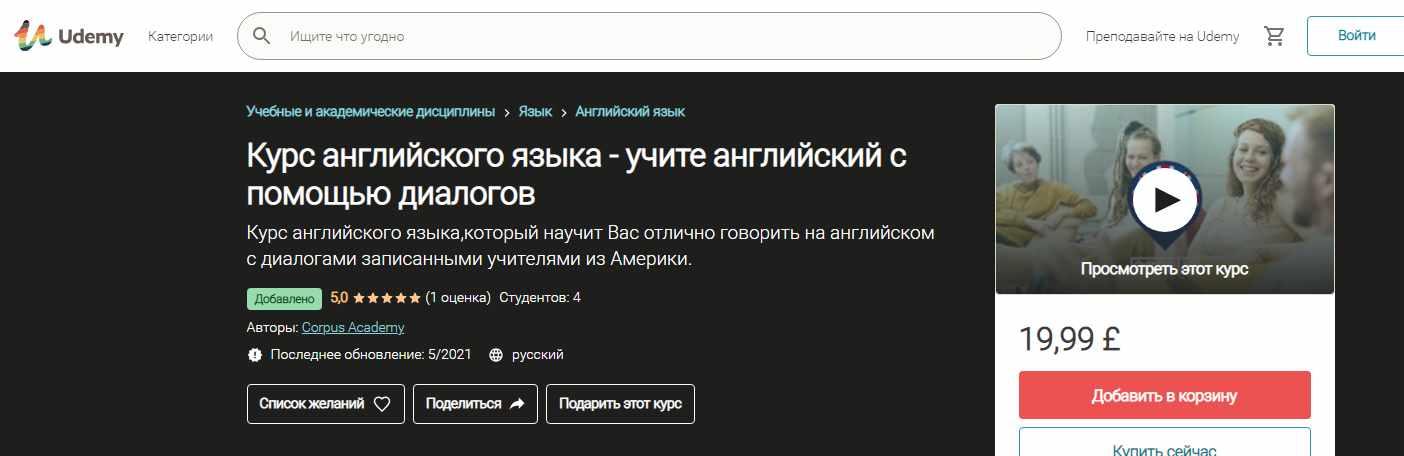The image size is (1404, 456).
Task: Click the last update badge icon
Action: click(254, 355)
